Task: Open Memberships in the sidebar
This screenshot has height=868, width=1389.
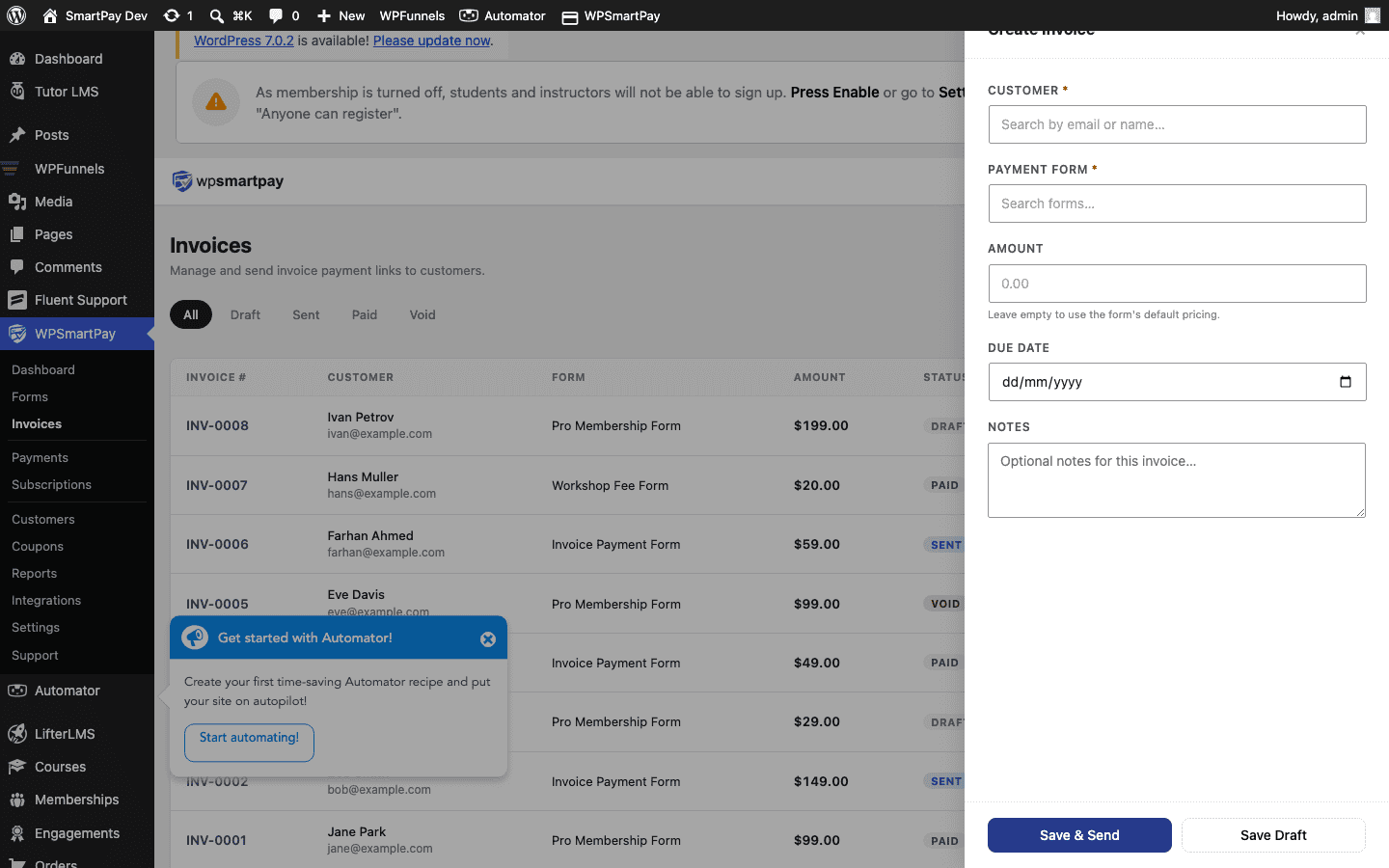Action: 77,800
